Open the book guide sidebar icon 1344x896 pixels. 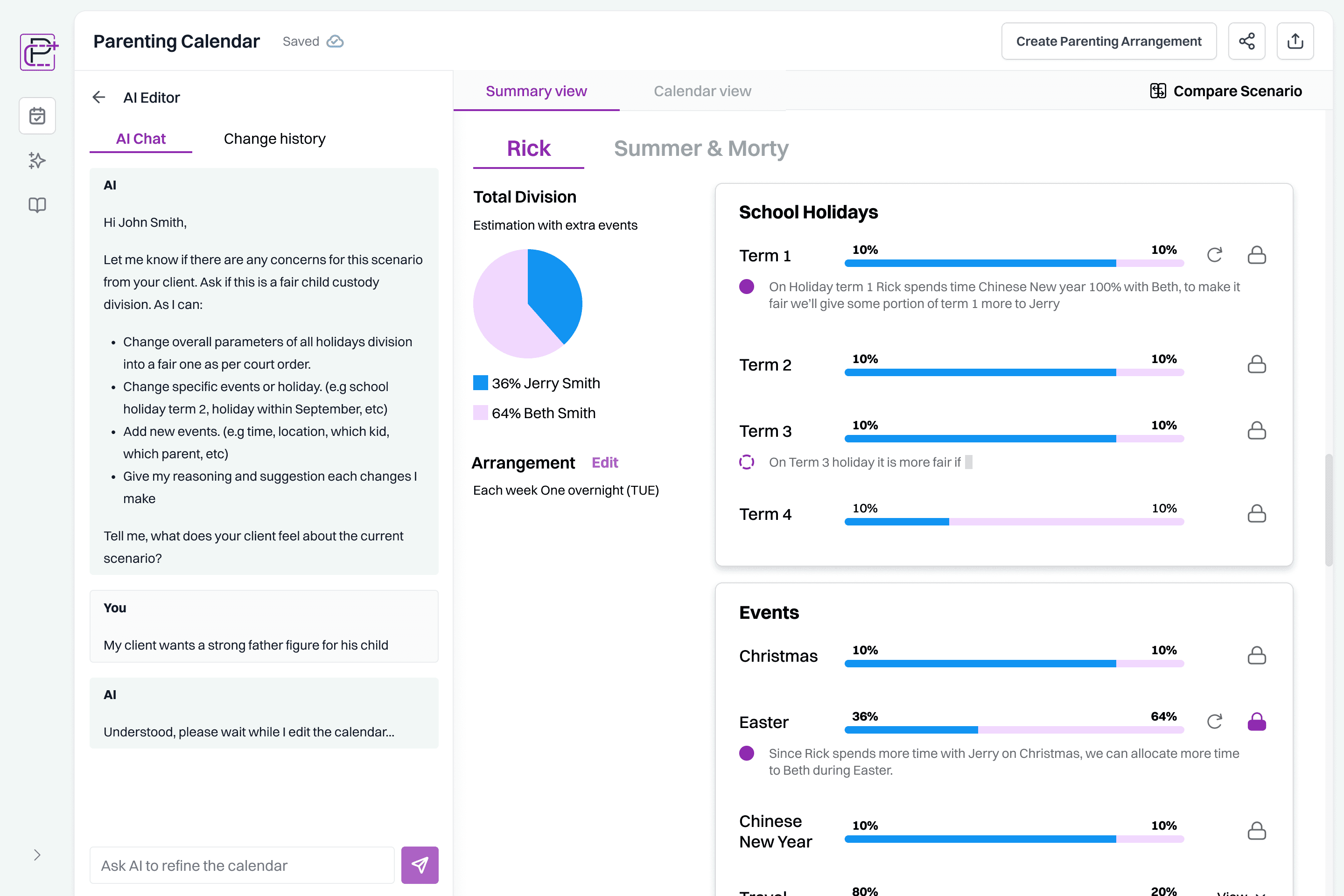[37, 205]
